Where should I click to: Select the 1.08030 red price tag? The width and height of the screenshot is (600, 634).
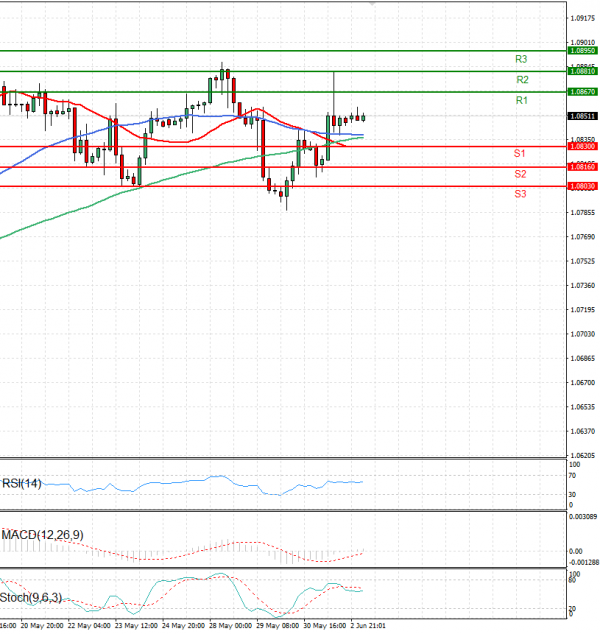(x=582, y=186)
